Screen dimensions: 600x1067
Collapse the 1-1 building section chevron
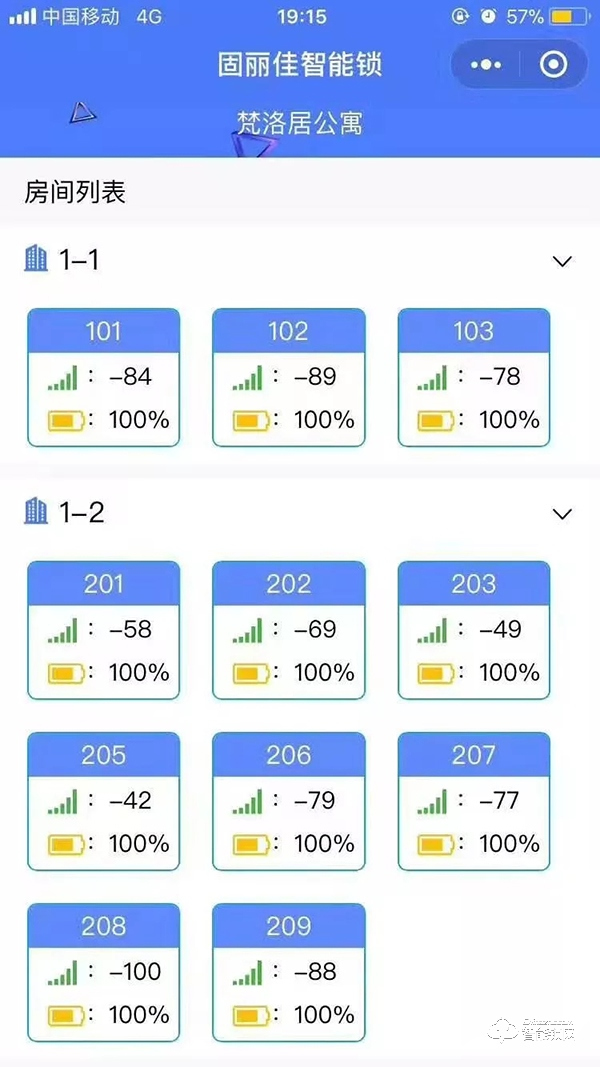pos(563,262)
